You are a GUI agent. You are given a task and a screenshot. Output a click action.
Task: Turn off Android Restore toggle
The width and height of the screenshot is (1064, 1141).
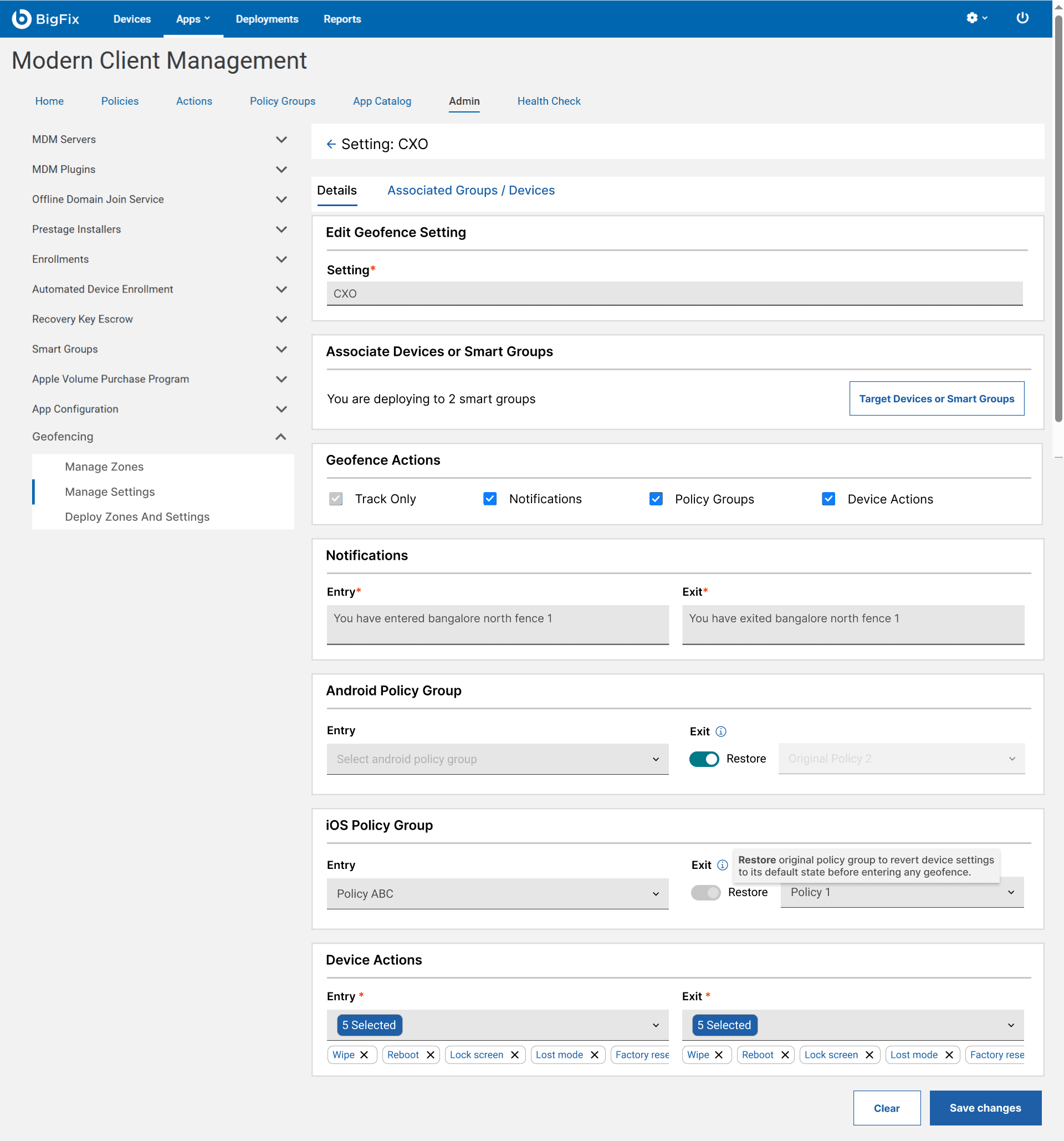[704, 759]
